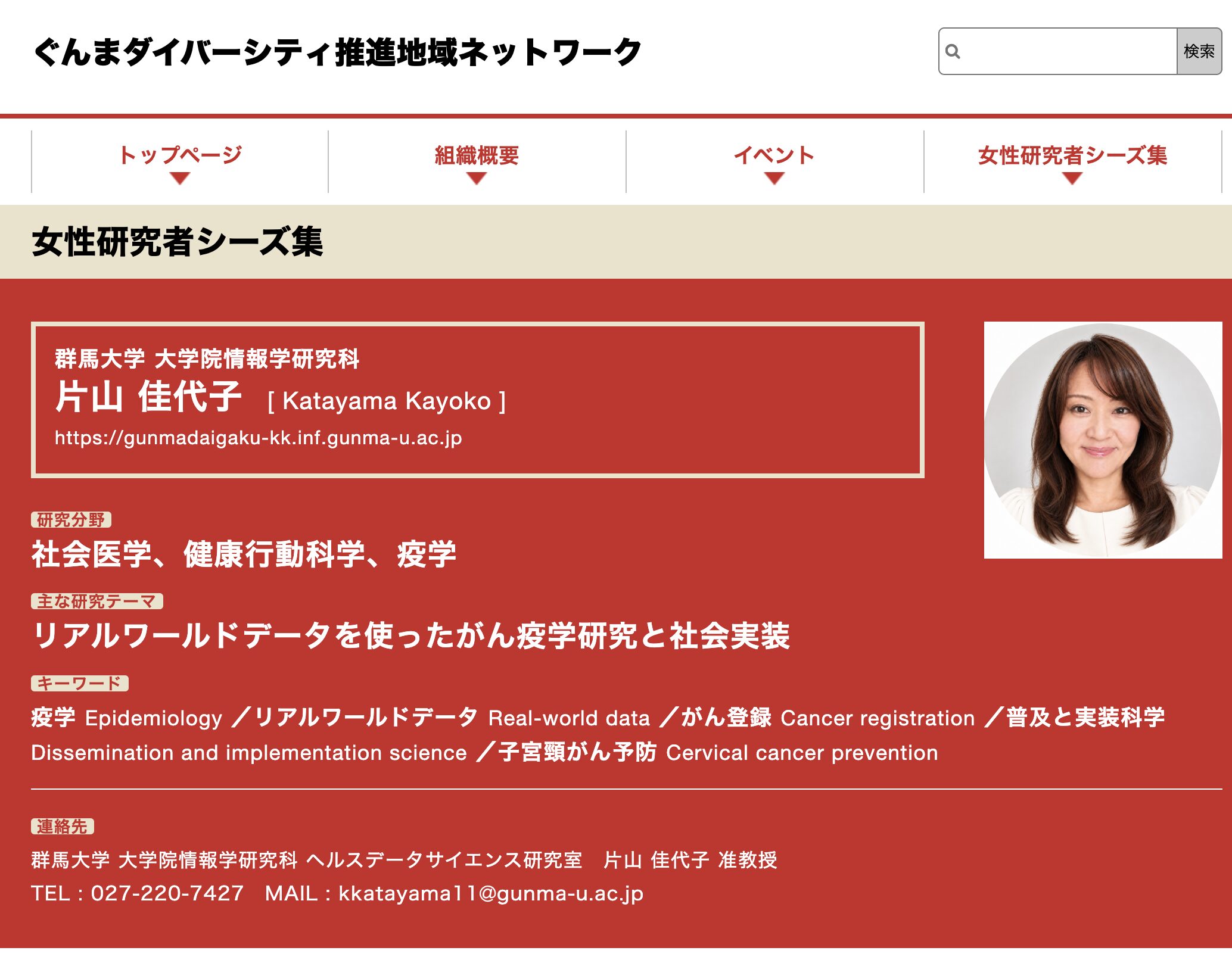Viewport: 1232px width, 960px height.
Task: Open the トップページ menu item
Action: (x=180, y=155)
